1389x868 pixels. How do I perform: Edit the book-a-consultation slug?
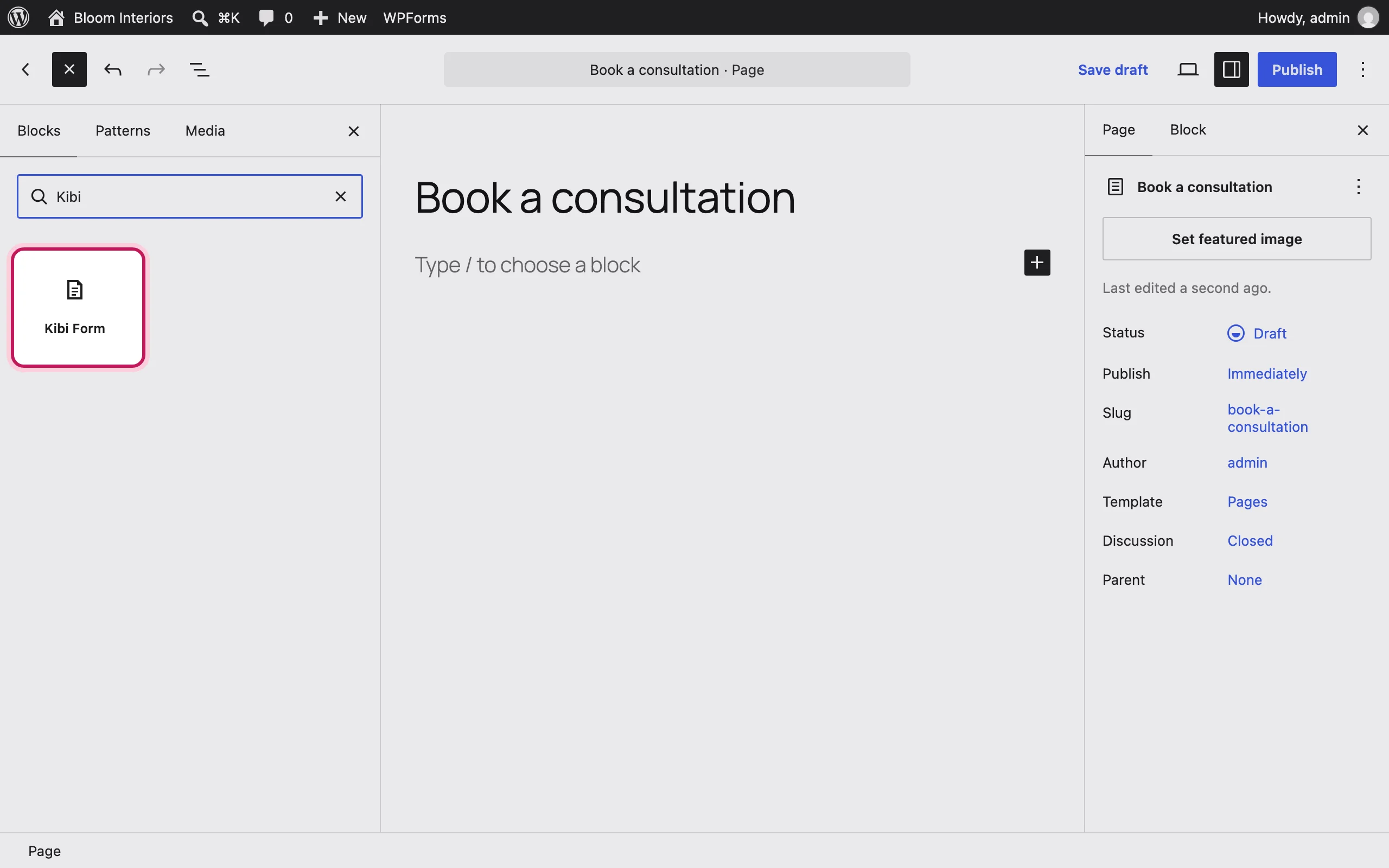pyautogui.click(x=1267, y=418)
